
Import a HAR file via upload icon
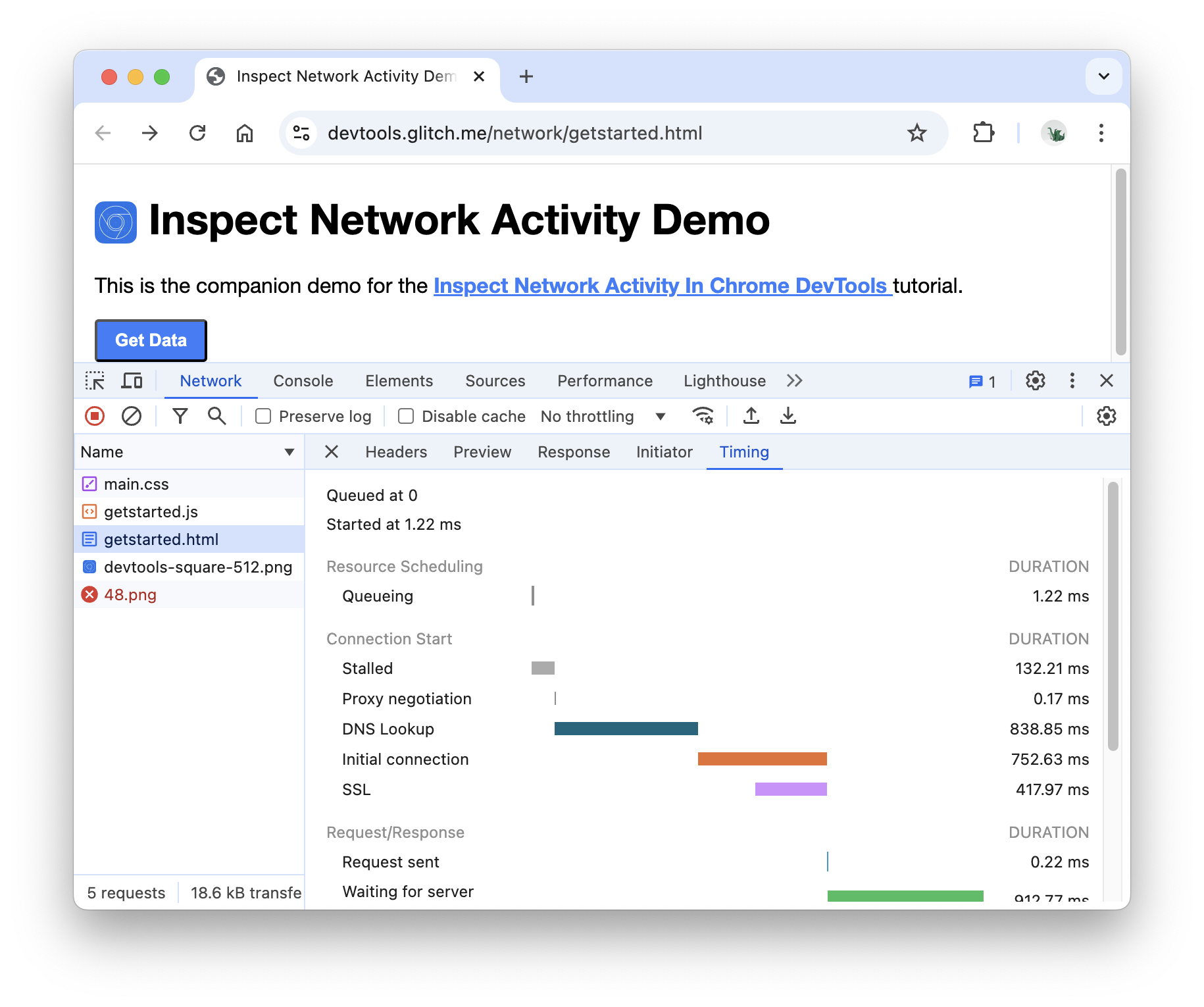tap(751, 416)
